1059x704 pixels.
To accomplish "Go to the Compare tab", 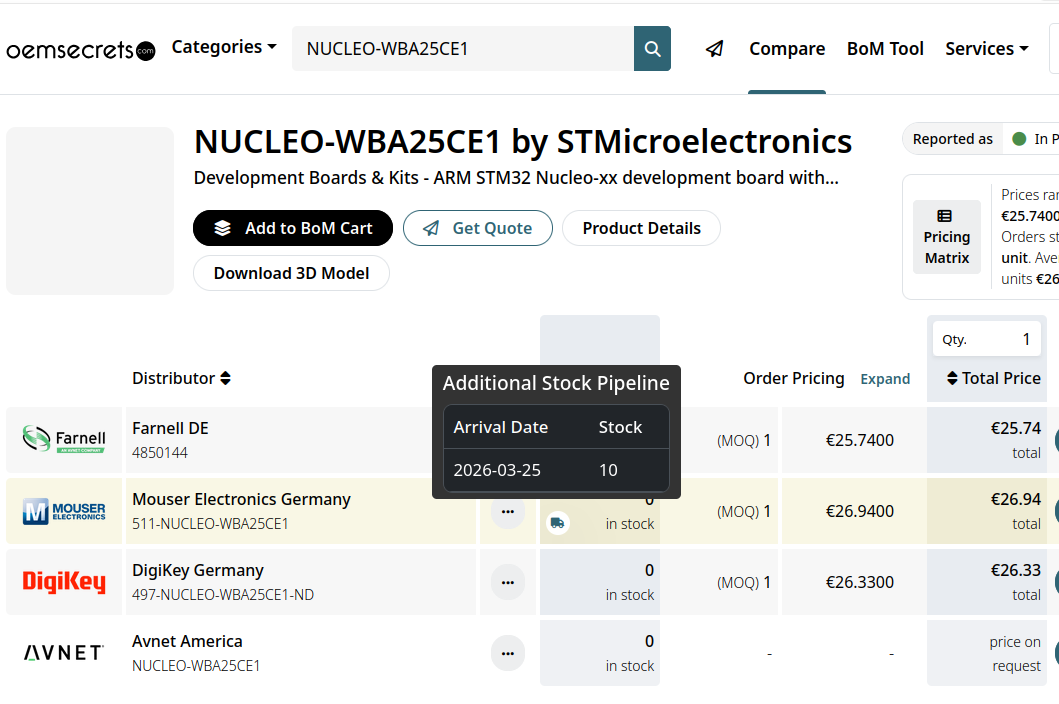I will pos(787,48).
